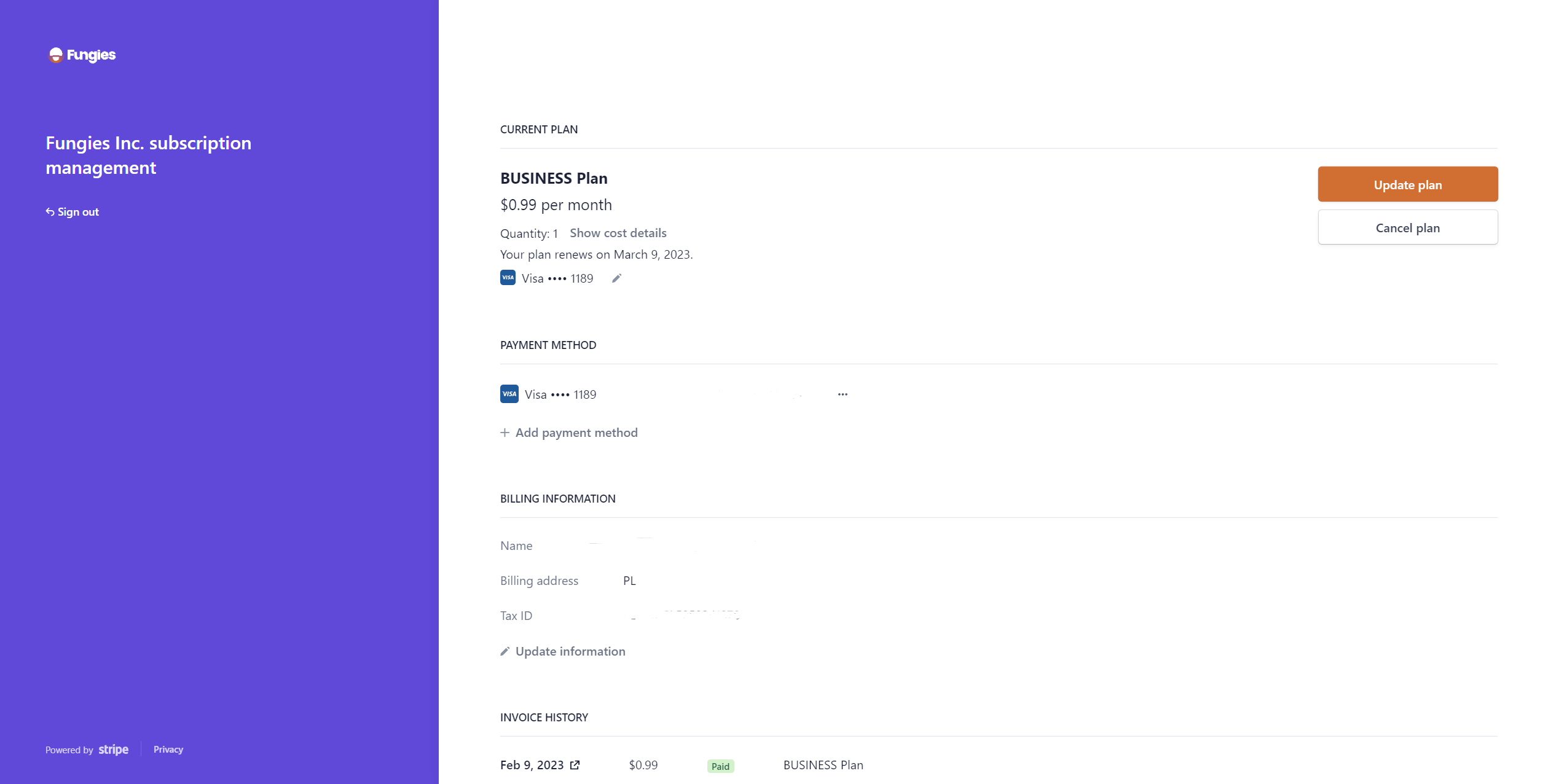
Task: Click the Visa •••• 1189 payment method row
Action: [x=560, y=394]
